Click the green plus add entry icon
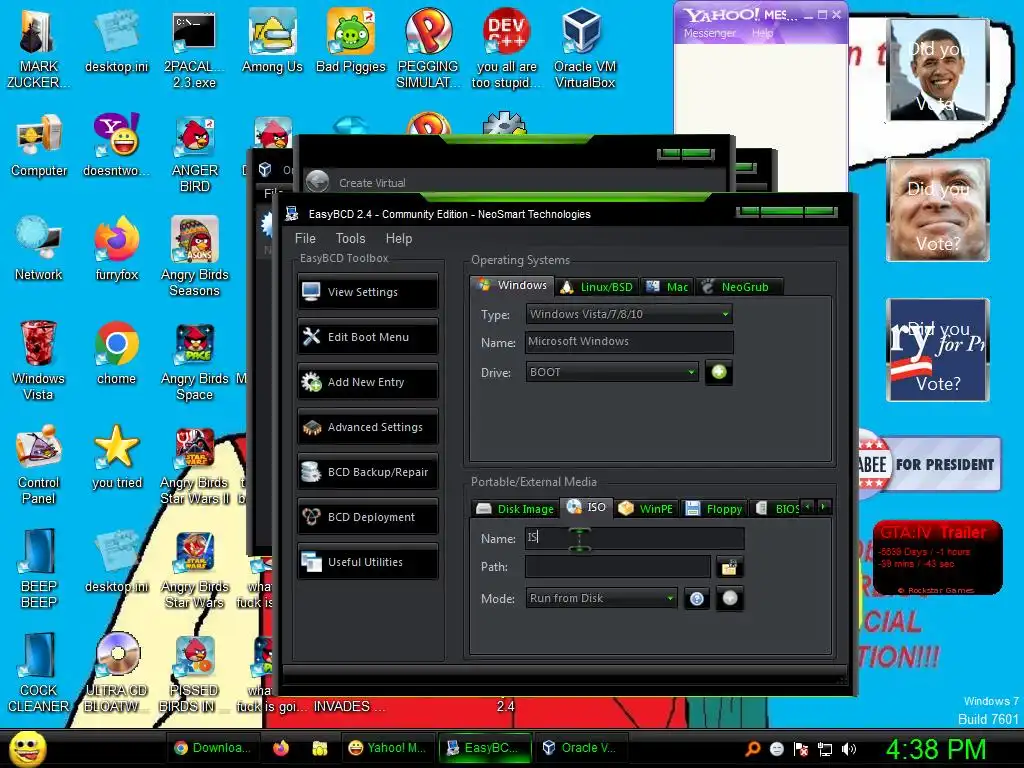The width and height of the screenshot is (1024, 768). [x=719, y=372]
